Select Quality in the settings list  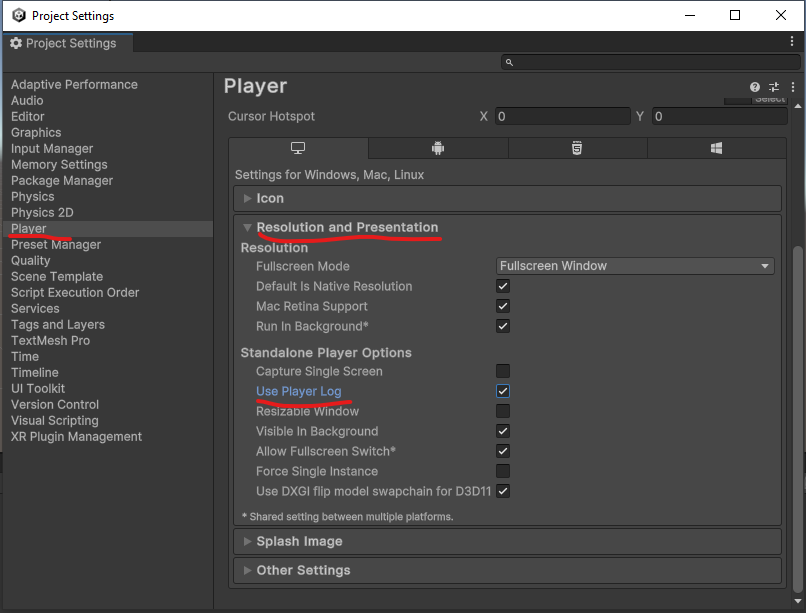[x=31, y=260]
